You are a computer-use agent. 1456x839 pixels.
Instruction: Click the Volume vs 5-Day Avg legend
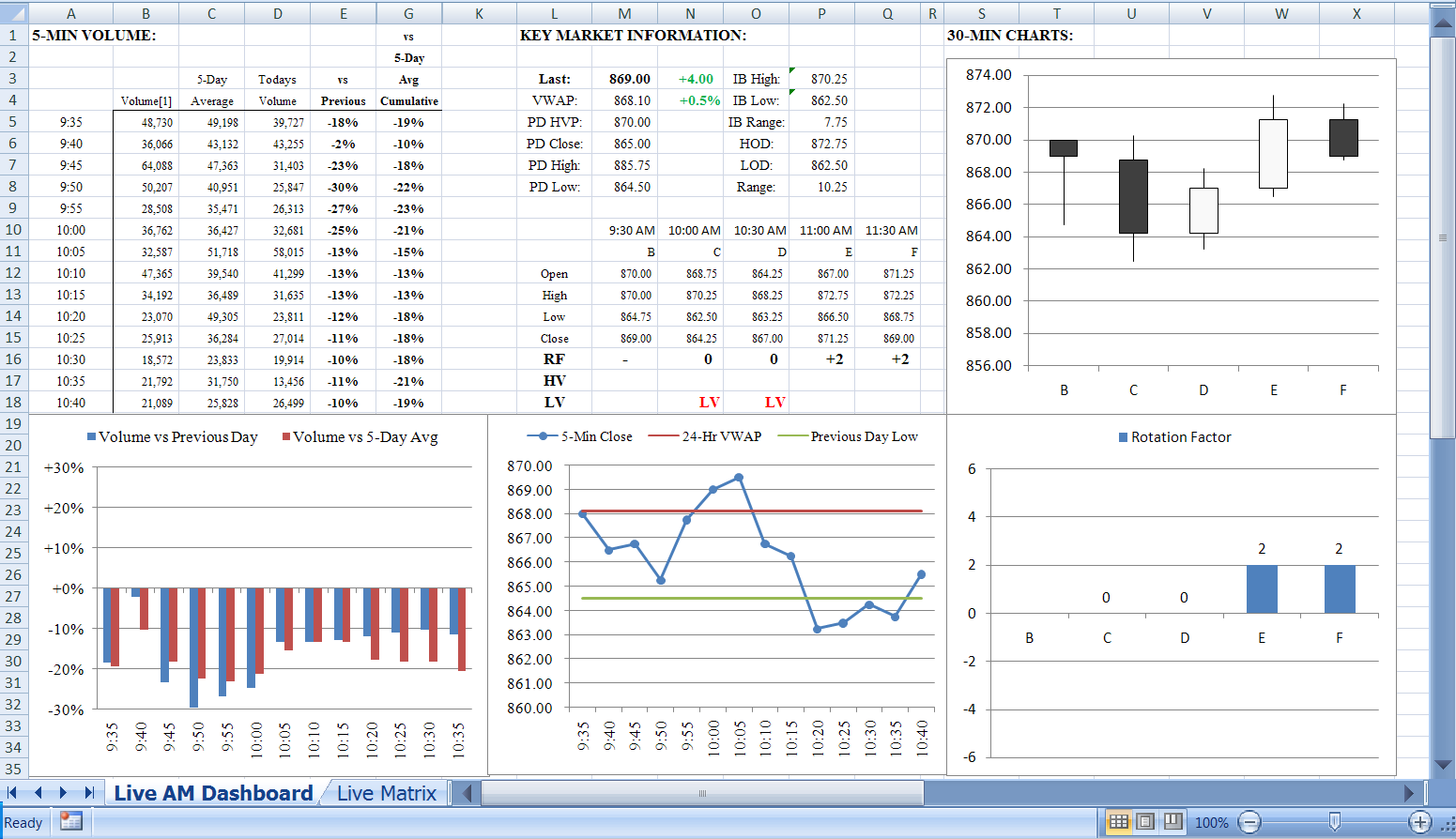pos(360,437)
